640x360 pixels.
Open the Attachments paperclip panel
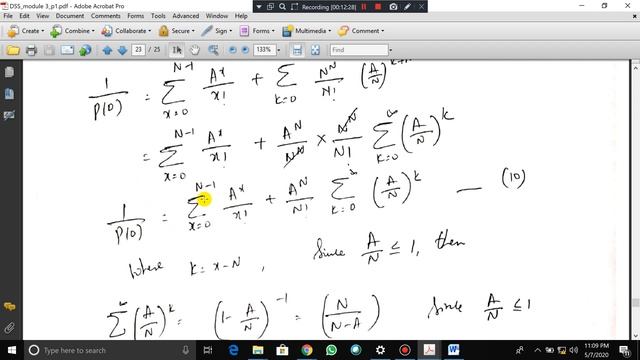[9, 328]
